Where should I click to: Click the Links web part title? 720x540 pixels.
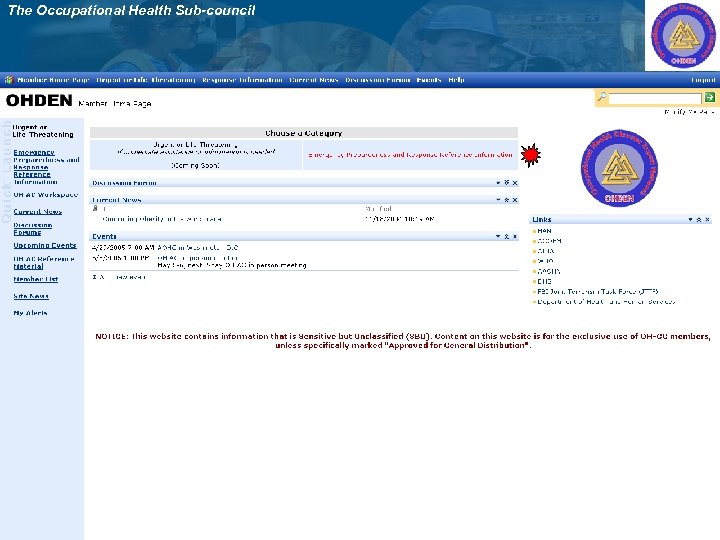[542, 220]
